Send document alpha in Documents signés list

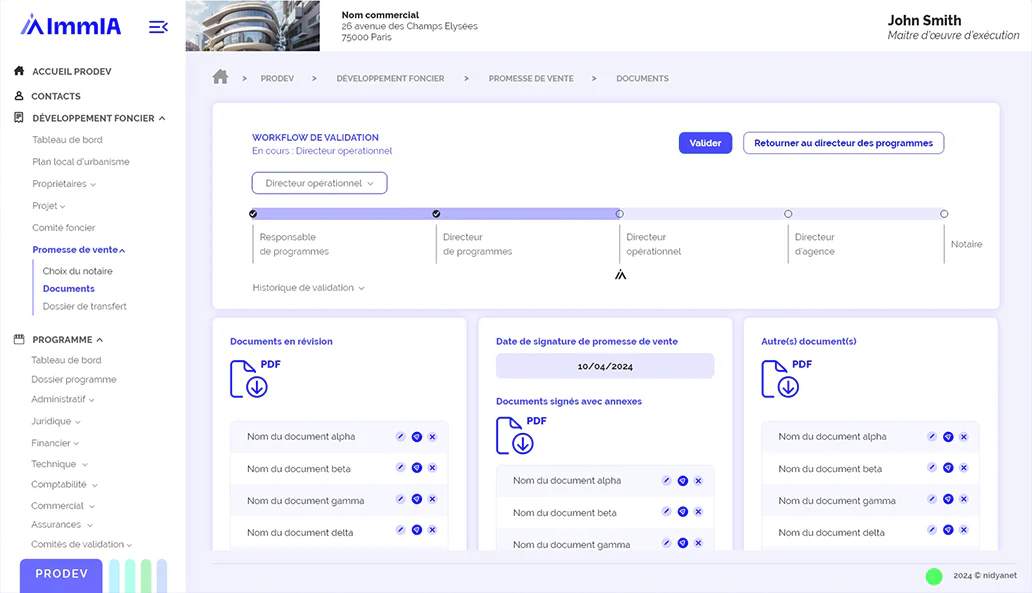(x=683, y=480)
